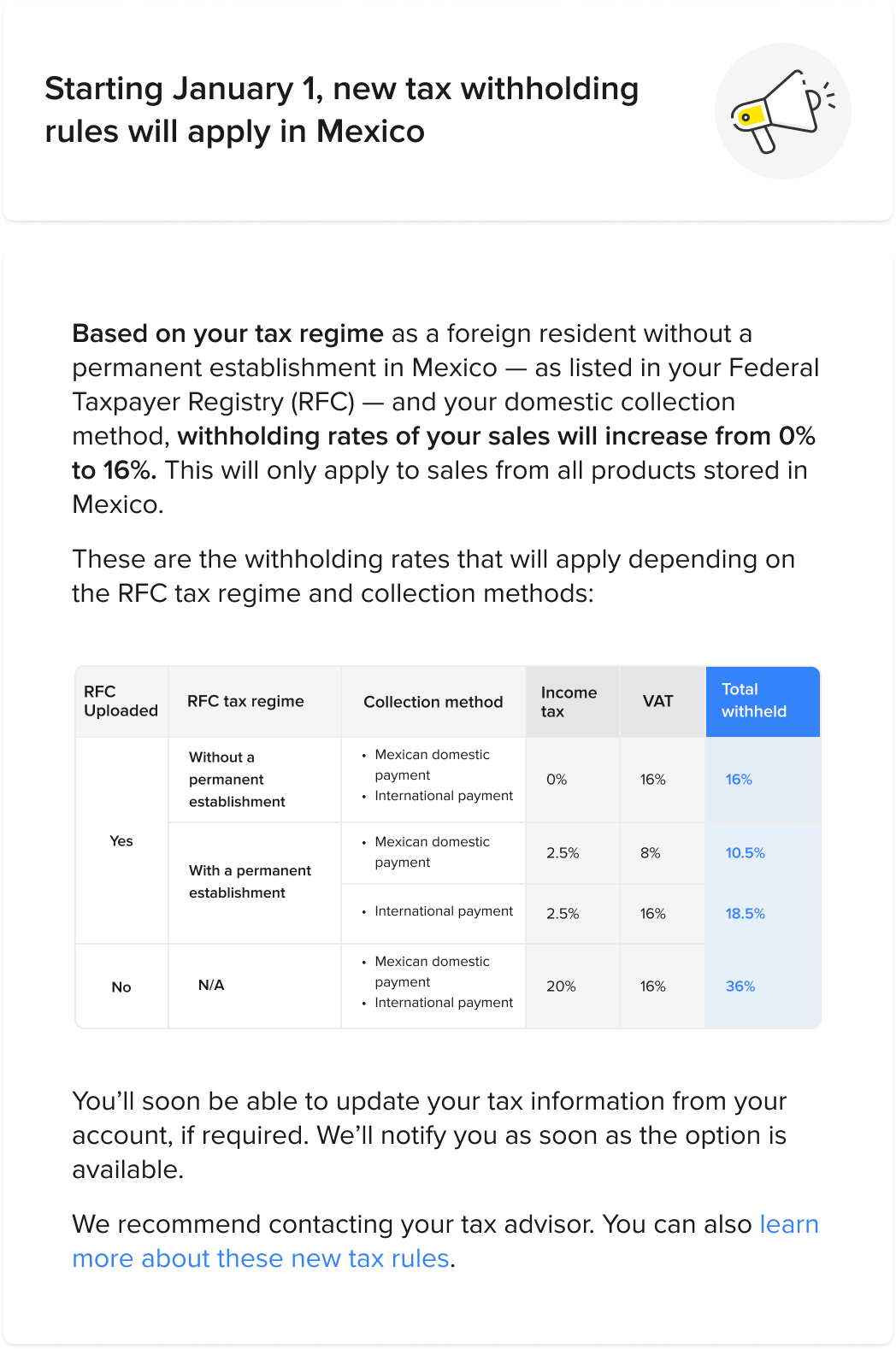Click the Starting January 1 announcement headline
This screenshot has height=1349, width=896.
point(341,110)
